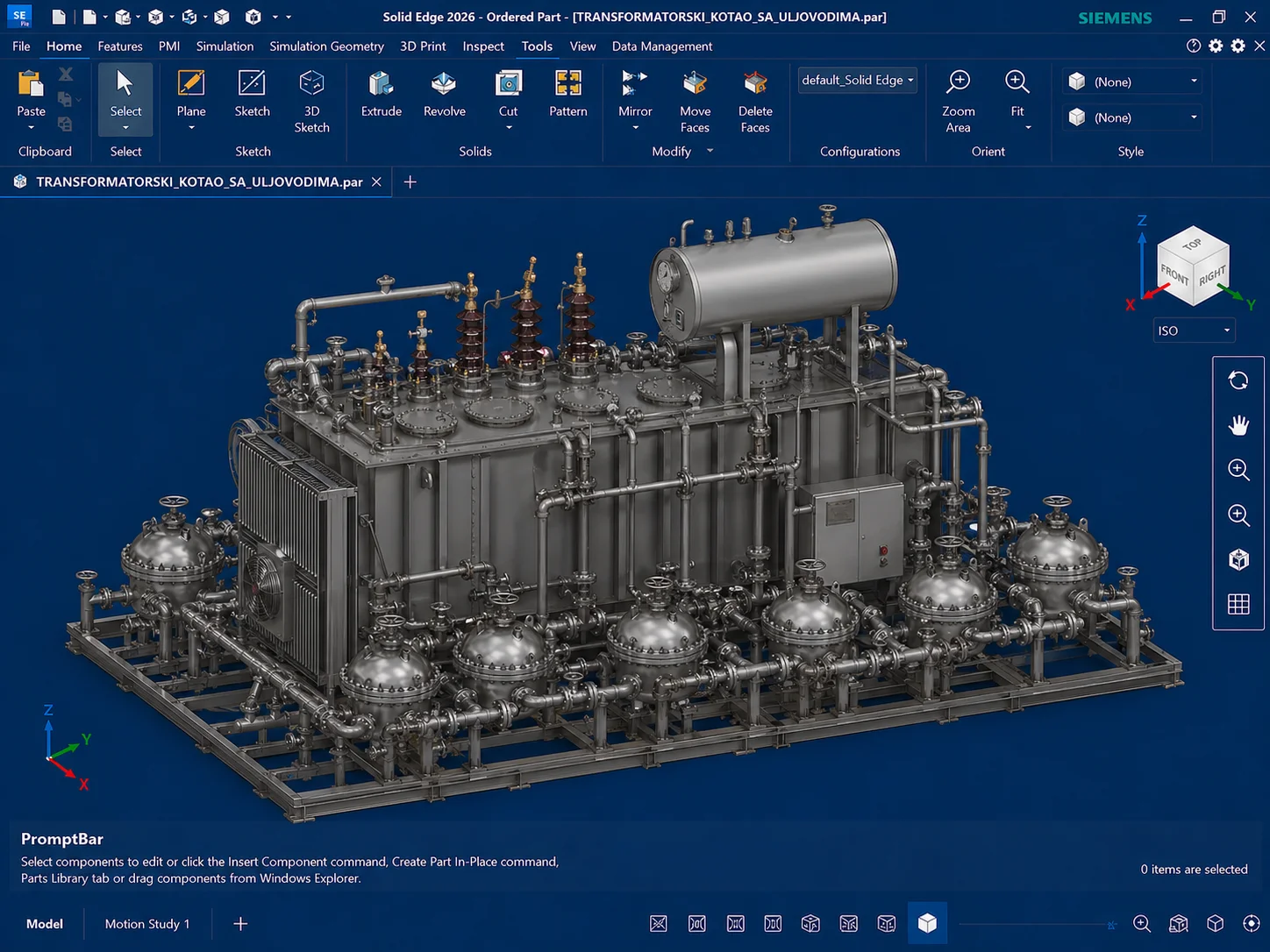Open the Data Management tab

pyautogui.click(x=662, y=46)
